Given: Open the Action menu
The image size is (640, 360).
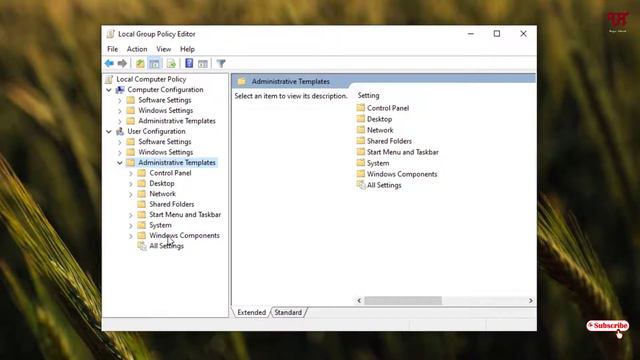Looking at the screenshot, I should point(137,49).
